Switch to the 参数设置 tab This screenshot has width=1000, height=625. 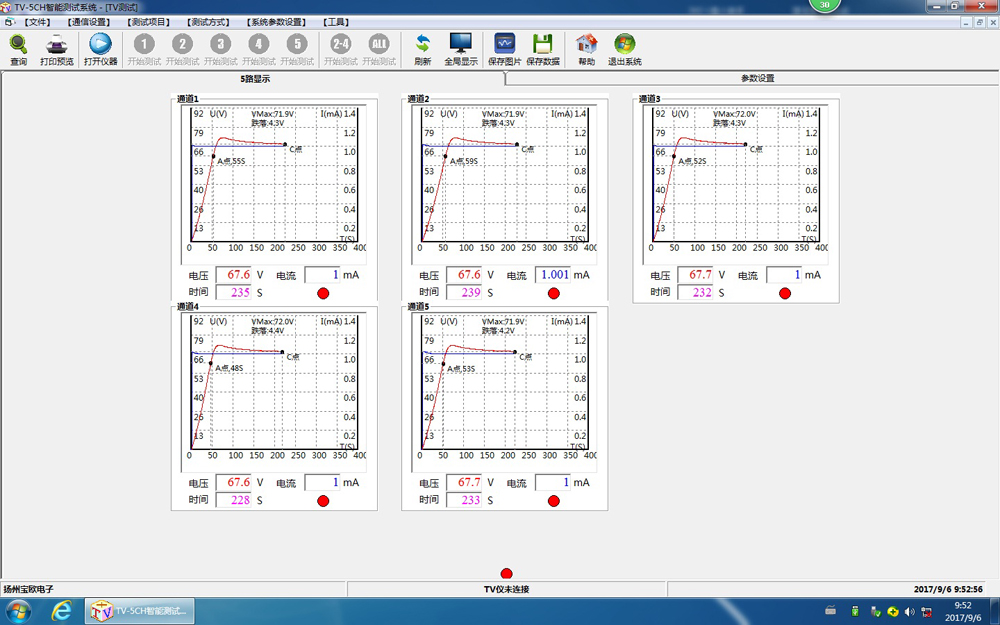click(757, 78)
